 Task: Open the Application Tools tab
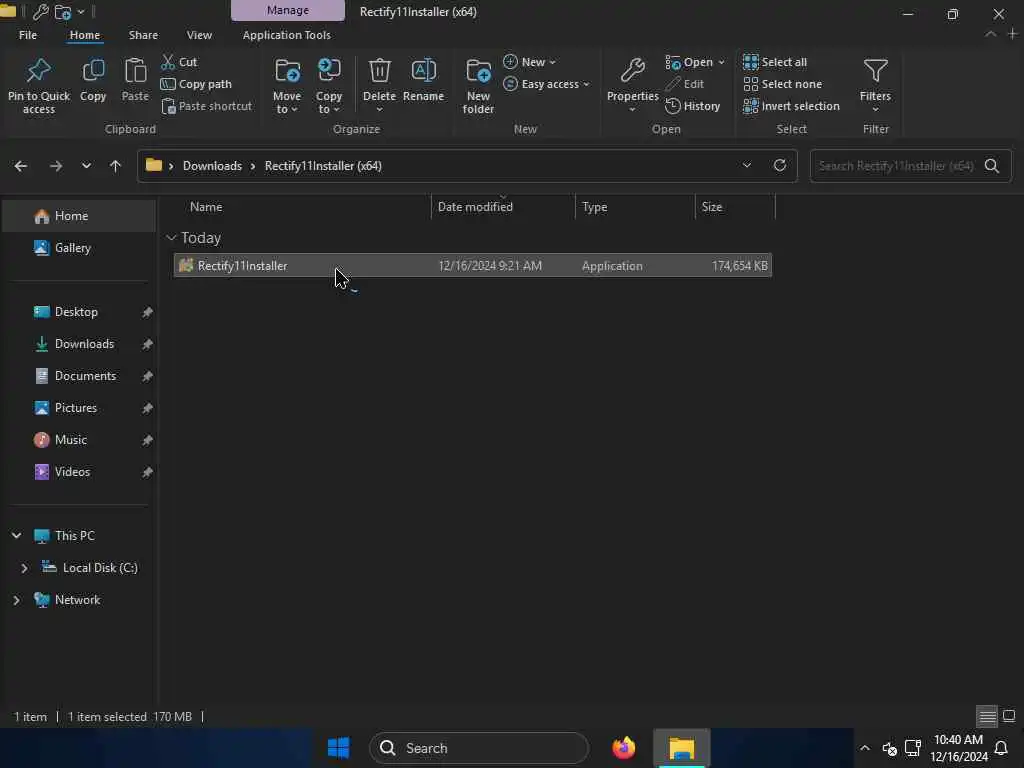pyautogui.click(x=287, y=35)
